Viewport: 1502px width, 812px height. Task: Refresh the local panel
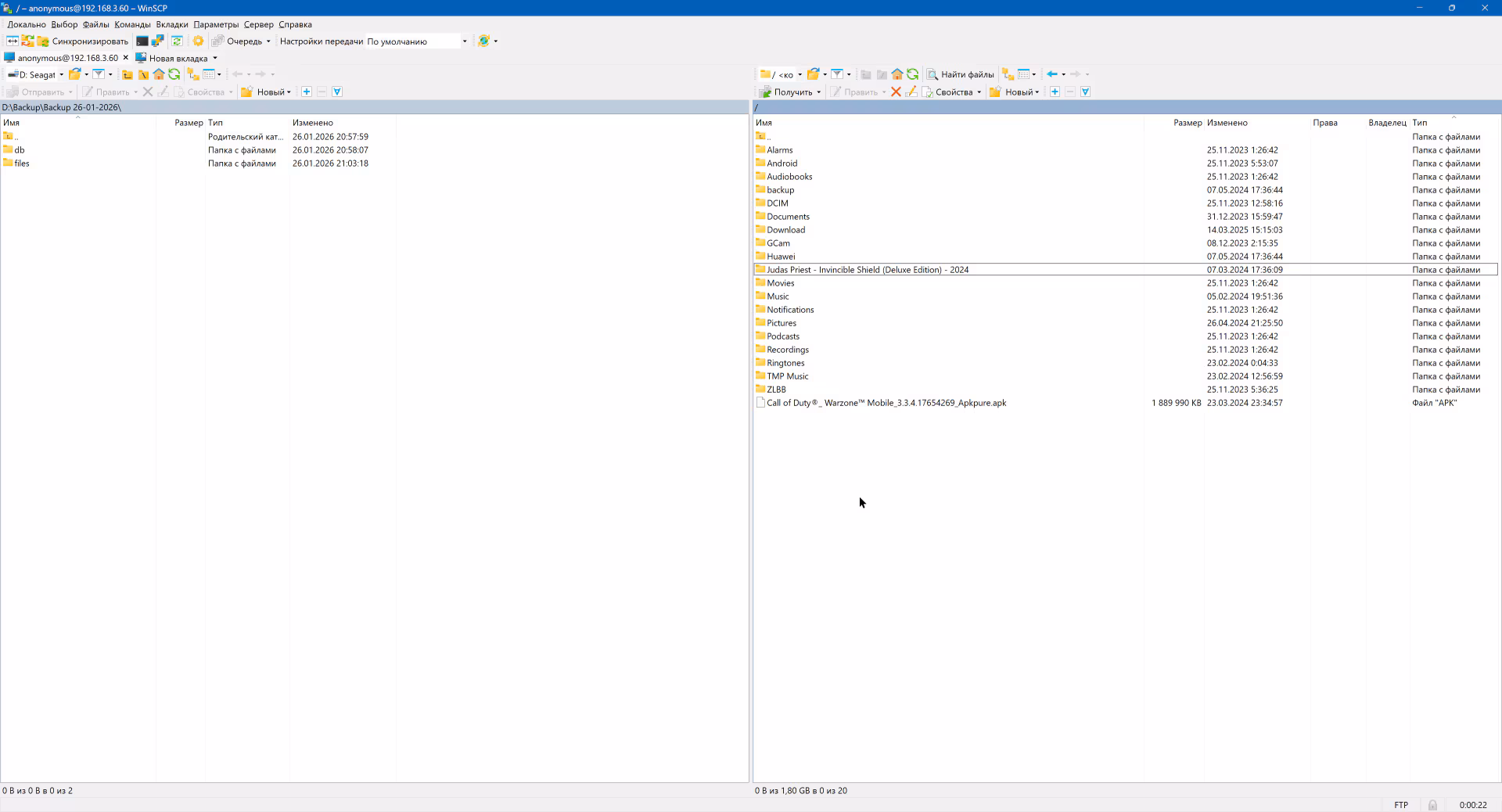tap(174, 74)
